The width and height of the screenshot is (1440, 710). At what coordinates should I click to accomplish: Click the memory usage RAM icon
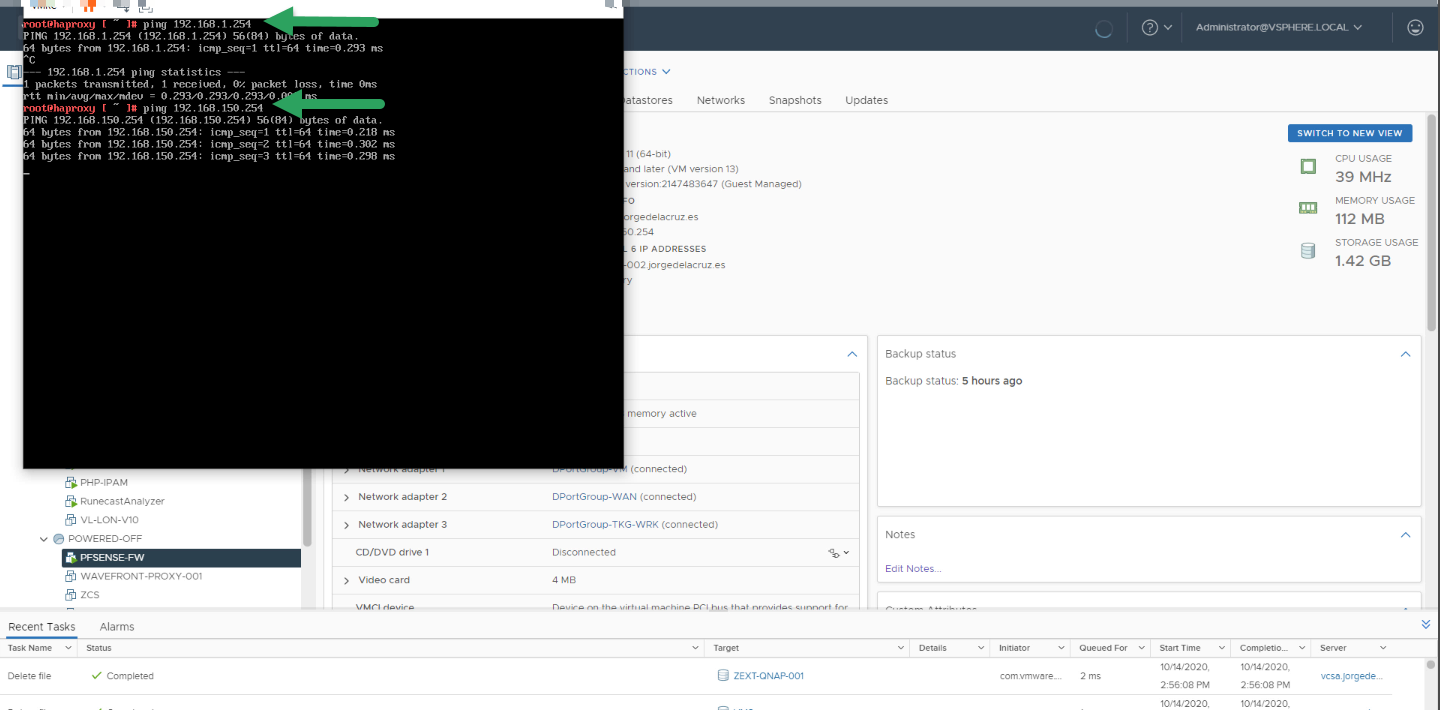pos(1308,208)
